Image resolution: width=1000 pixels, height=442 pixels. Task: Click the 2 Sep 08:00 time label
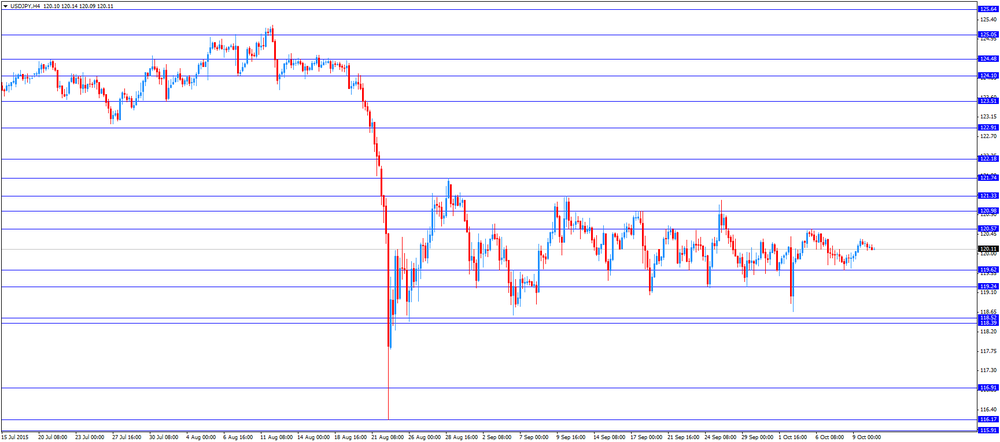(497, 438)
